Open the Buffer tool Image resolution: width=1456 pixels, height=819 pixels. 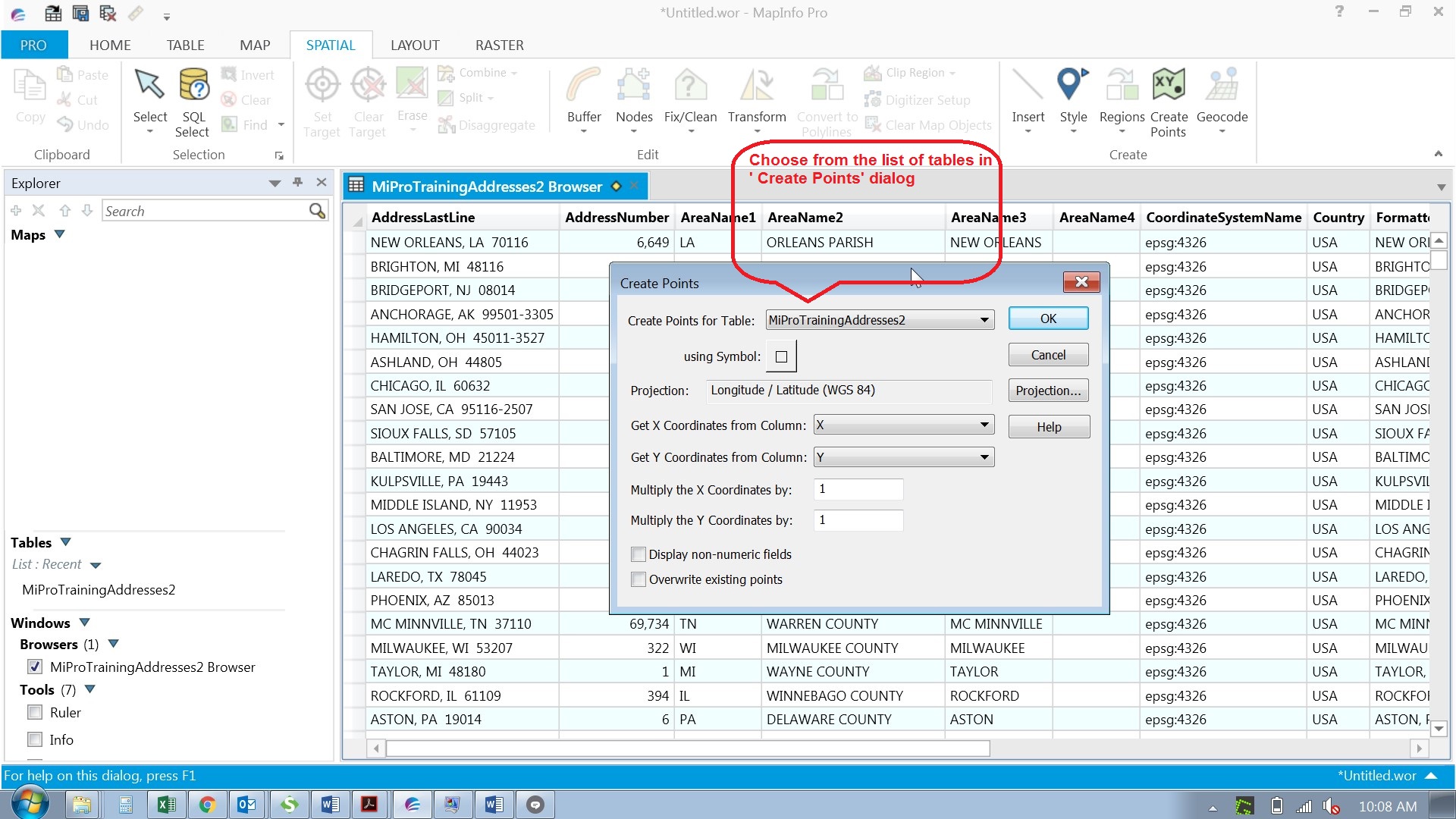(584, 85)
